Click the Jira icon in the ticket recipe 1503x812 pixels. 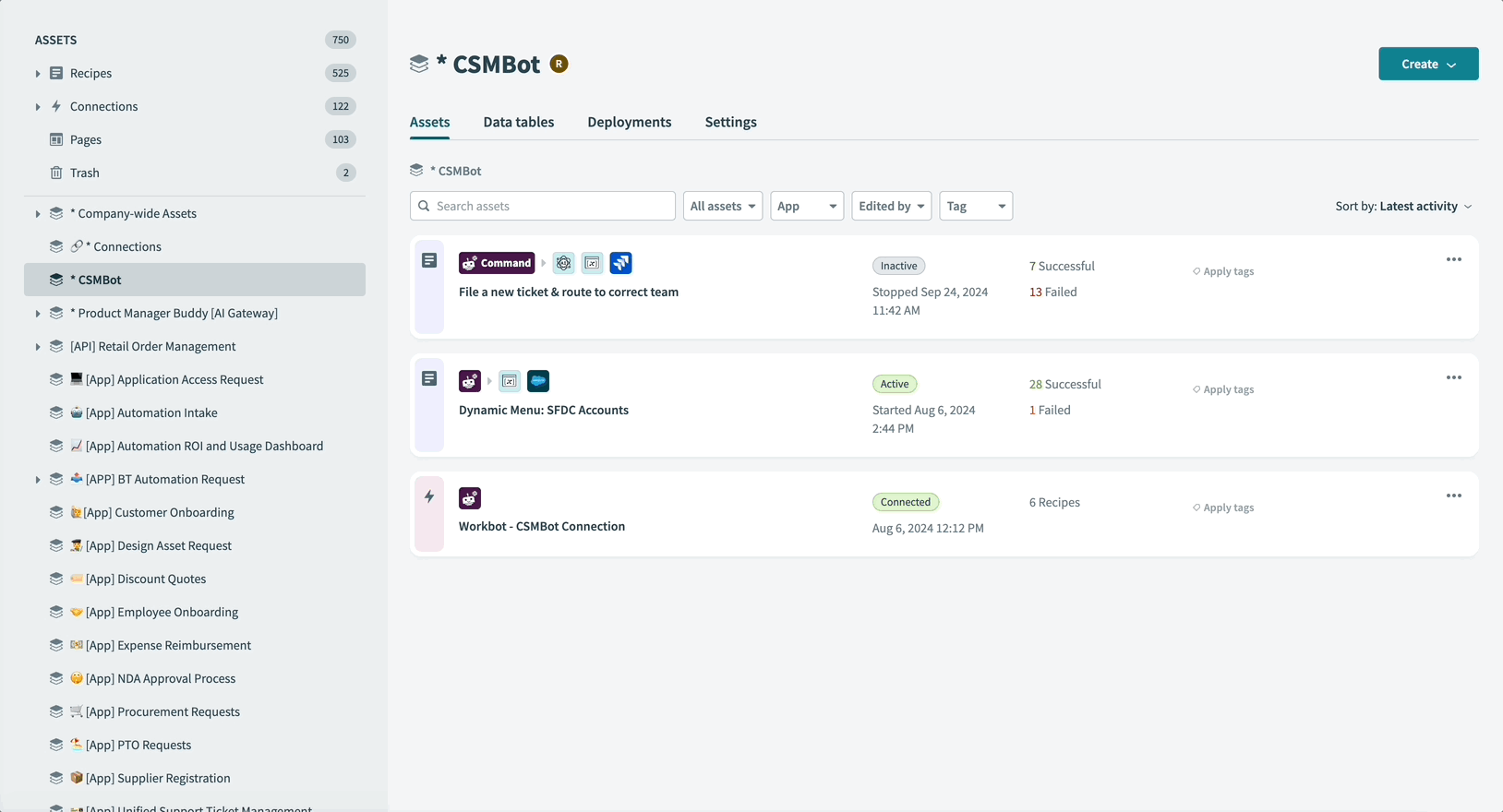point(620,263)
